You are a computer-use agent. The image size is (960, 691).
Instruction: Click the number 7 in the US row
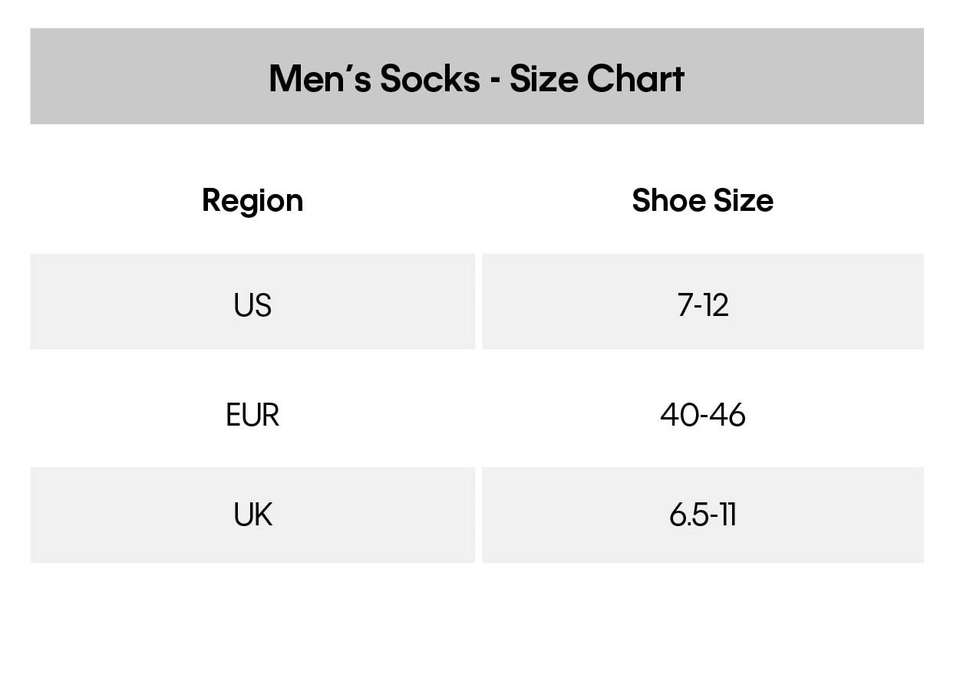[685, 304]
